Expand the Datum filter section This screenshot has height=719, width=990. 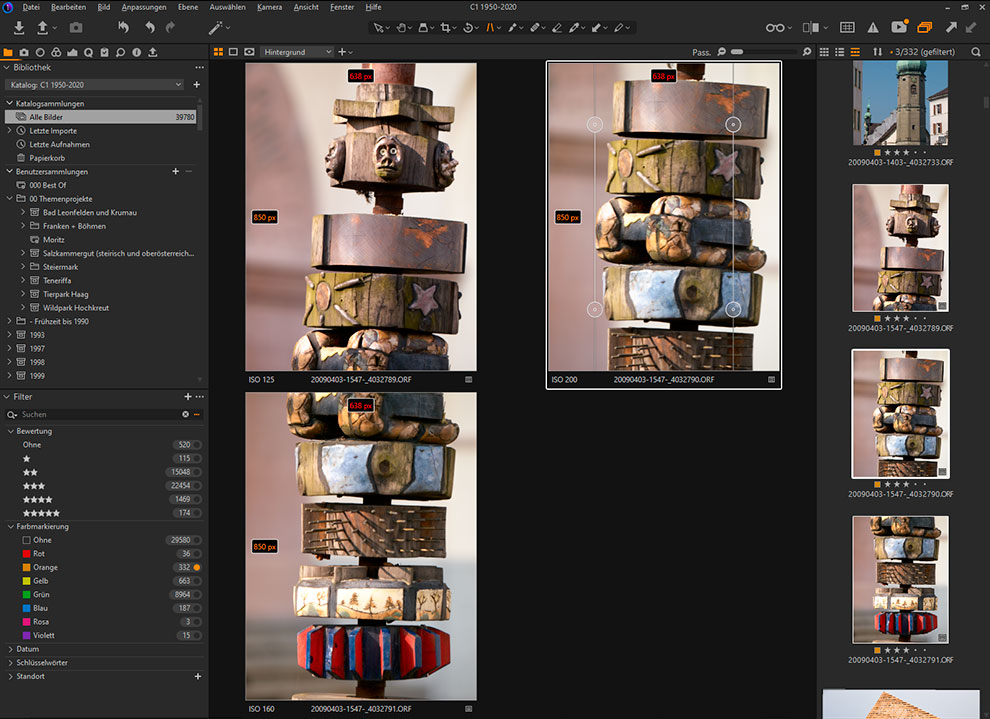11,649
